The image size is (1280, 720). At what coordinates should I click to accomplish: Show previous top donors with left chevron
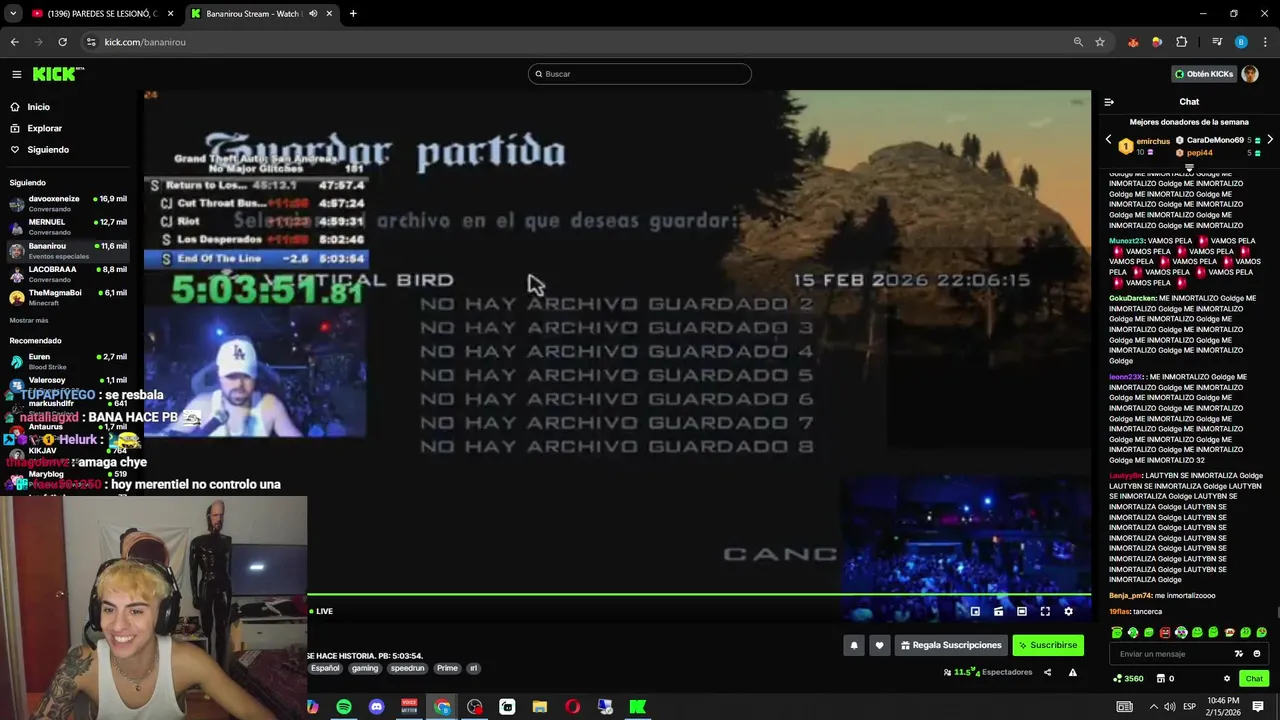(1108, 140)
